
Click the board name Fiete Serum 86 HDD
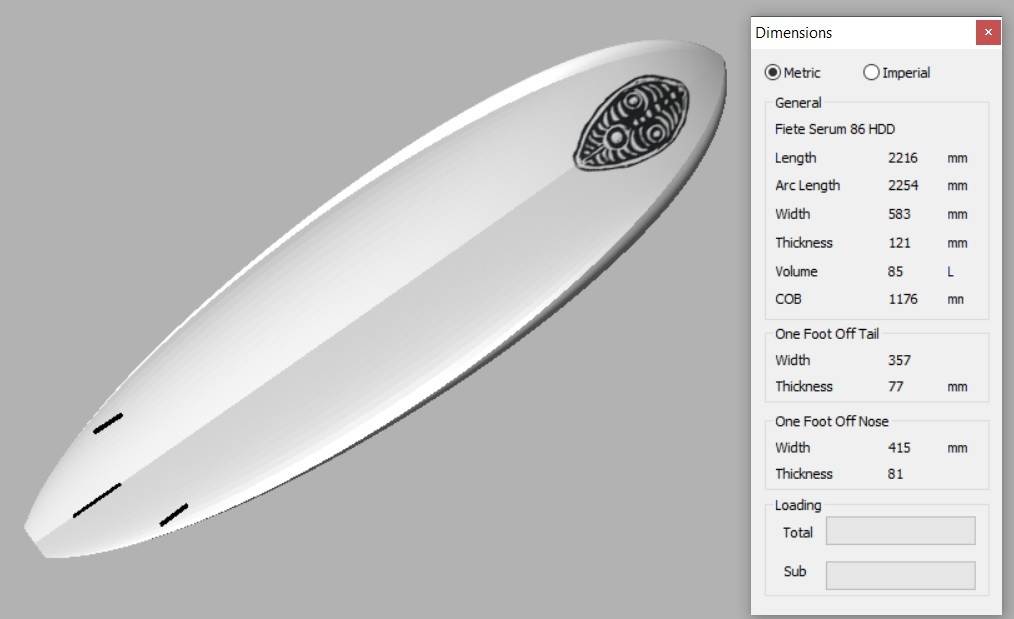pyautogui.click(x=835, y=129)
